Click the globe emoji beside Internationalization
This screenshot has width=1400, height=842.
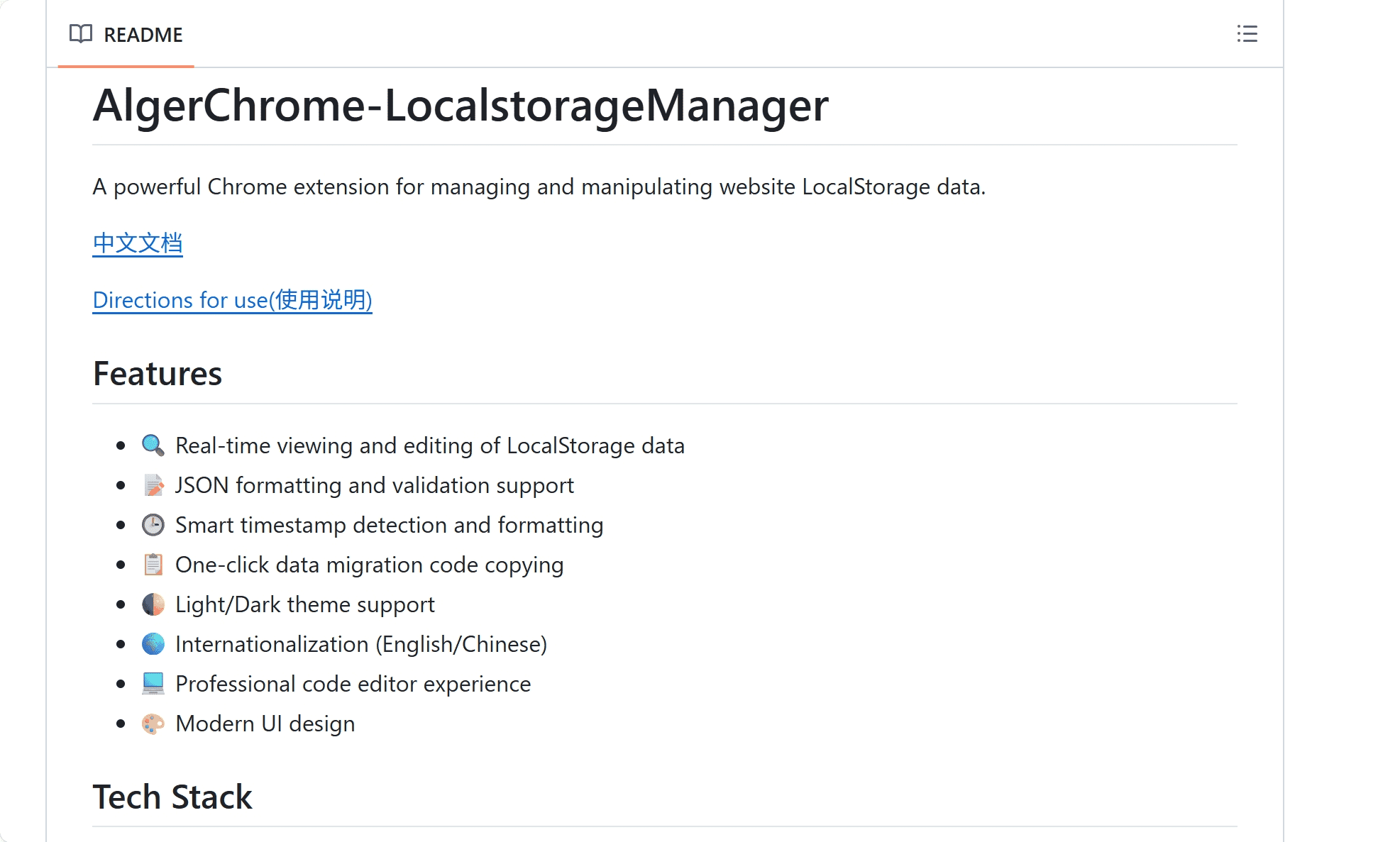click(153, 644)
